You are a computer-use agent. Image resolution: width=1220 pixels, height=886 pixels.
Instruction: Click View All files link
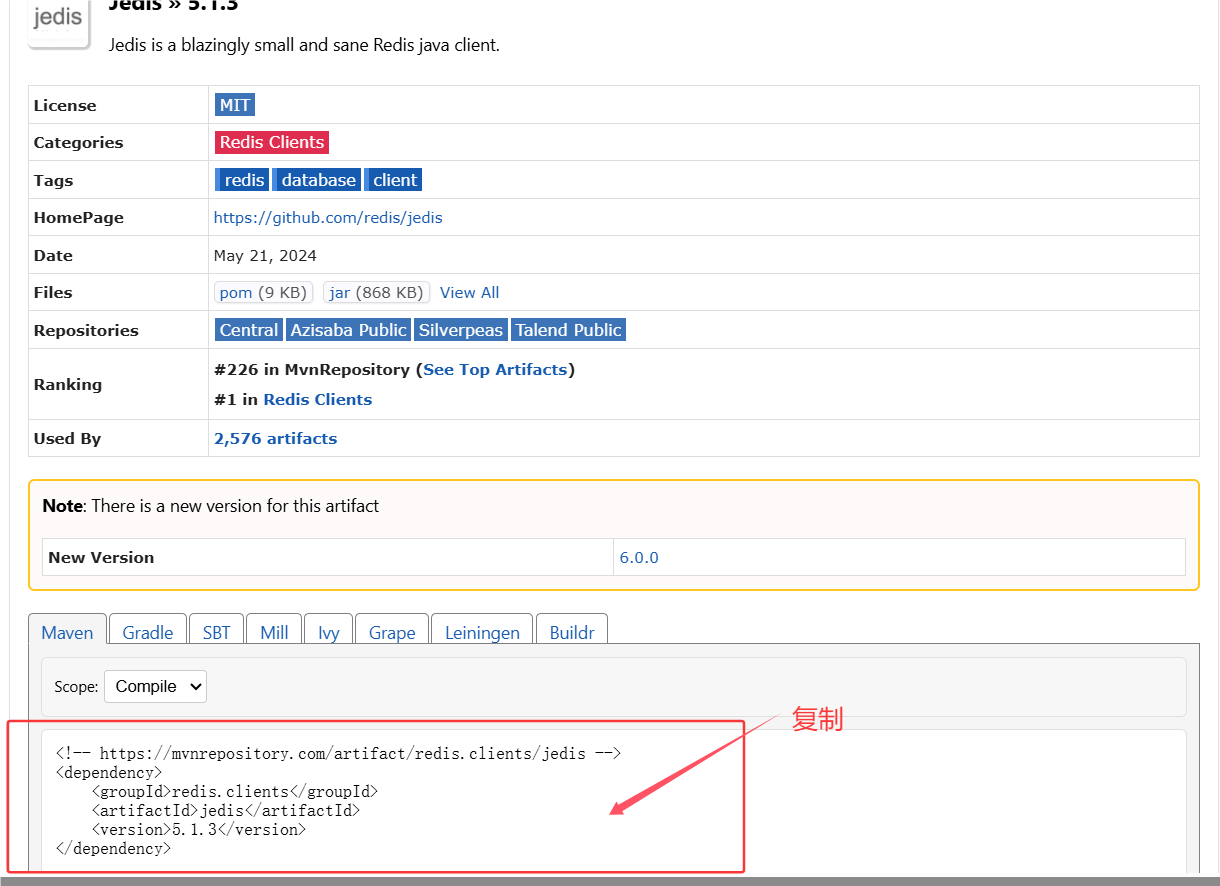point(469,293)
